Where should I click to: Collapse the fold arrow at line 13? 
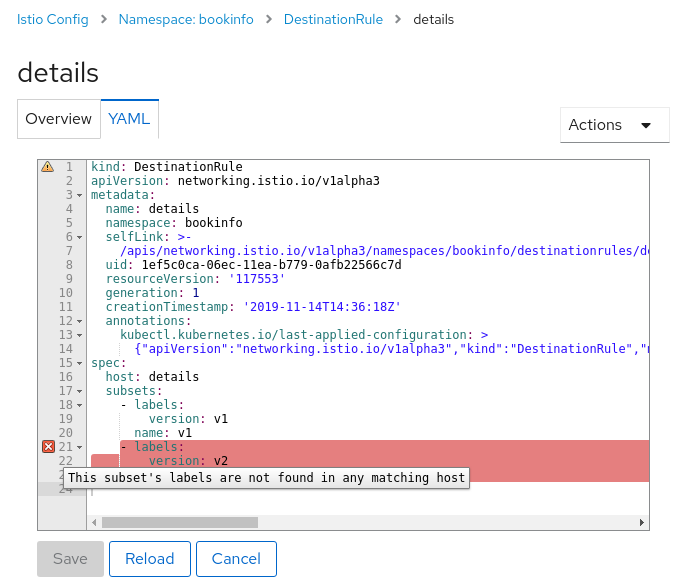(80, 335)
